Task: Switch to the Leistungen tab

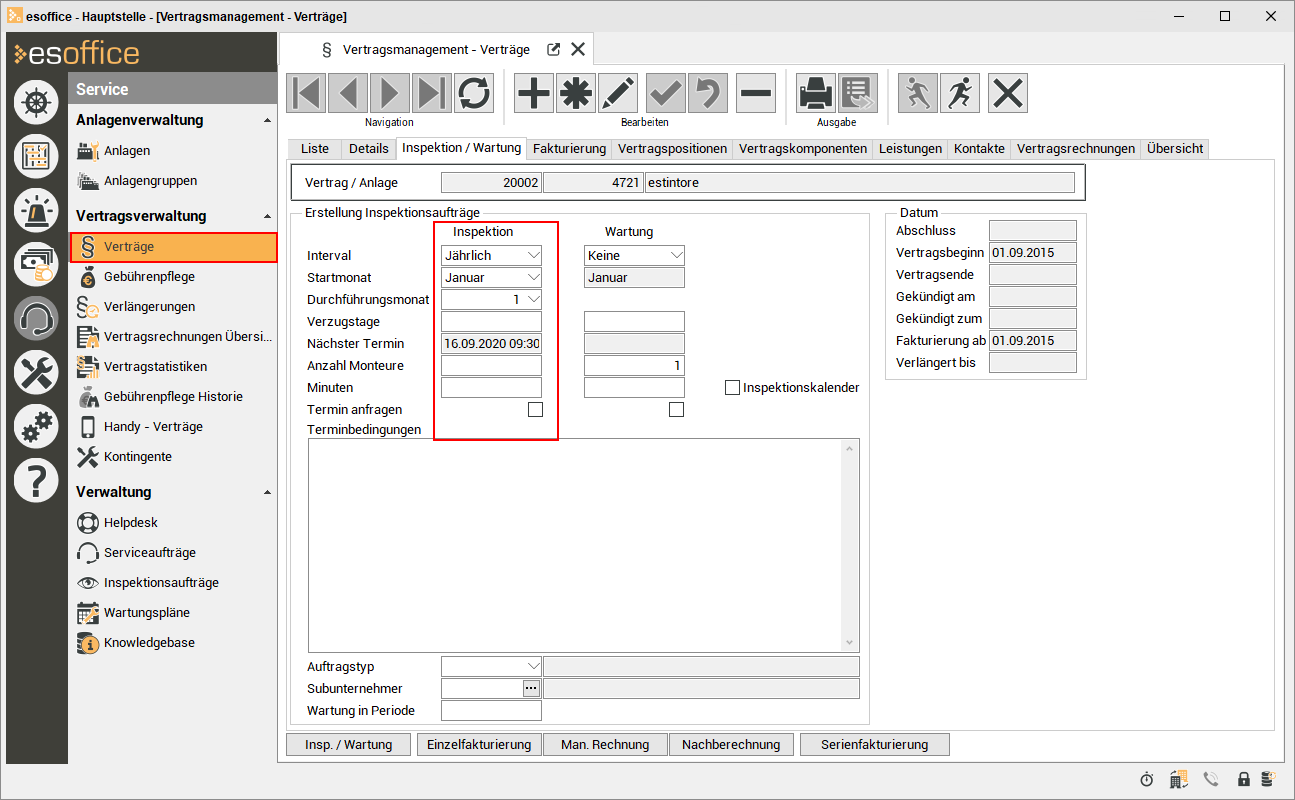Action: (x=910, y=149)
